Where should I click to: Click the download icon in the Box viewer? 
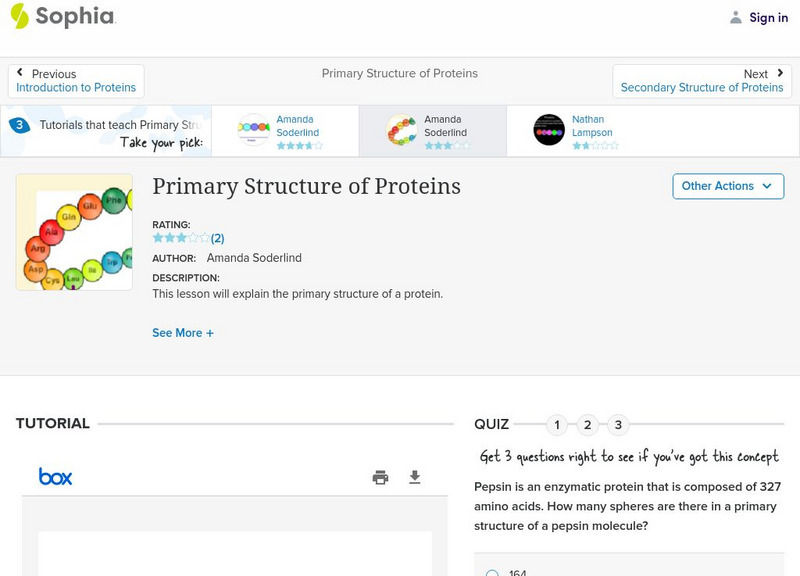click(415, 478)
